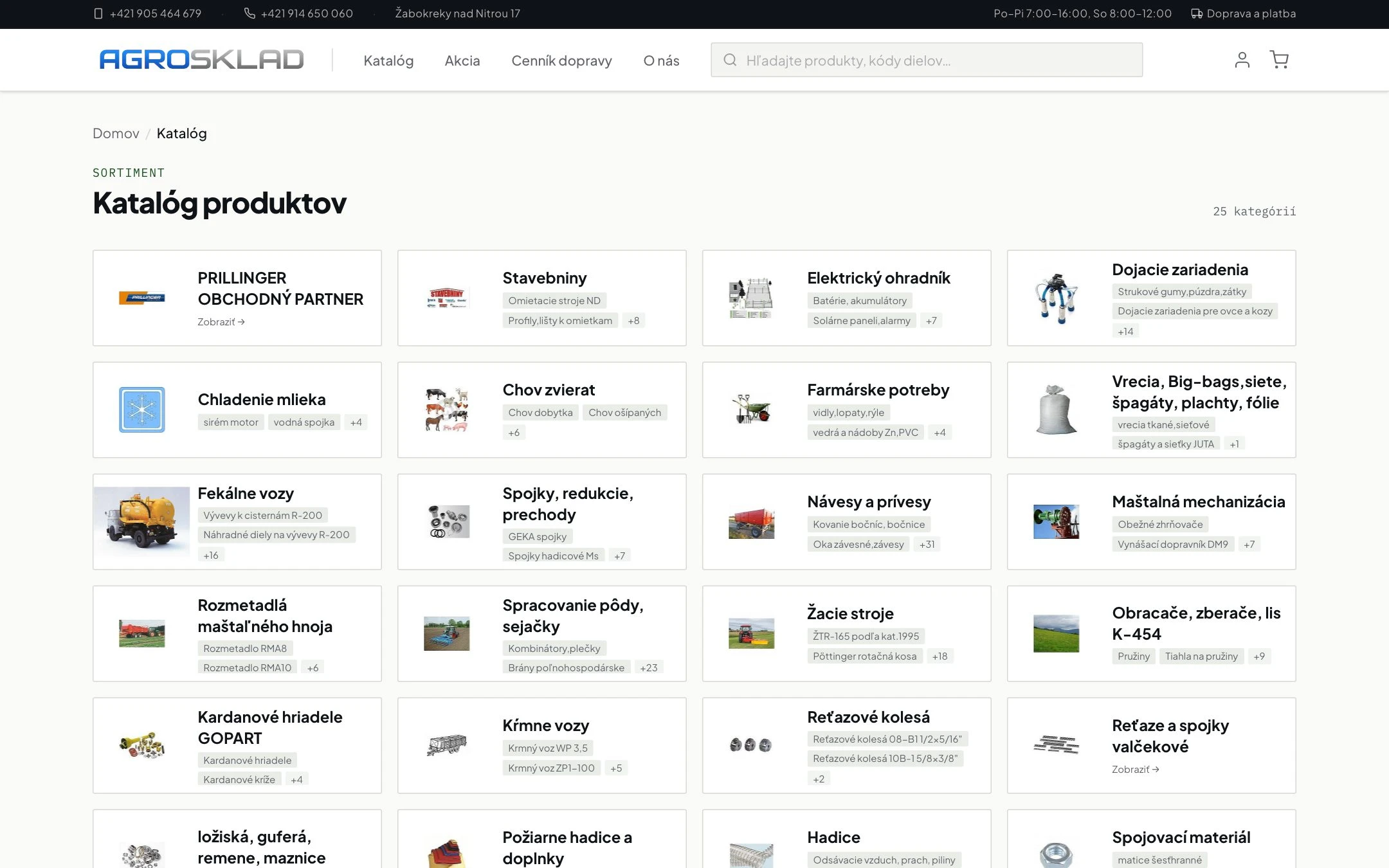Image resolution: width=1389 pixels, height=868 pixels.
Task: Click the Zobraziť link under Reťaze a spojky
Action: tap(1136, 769)
